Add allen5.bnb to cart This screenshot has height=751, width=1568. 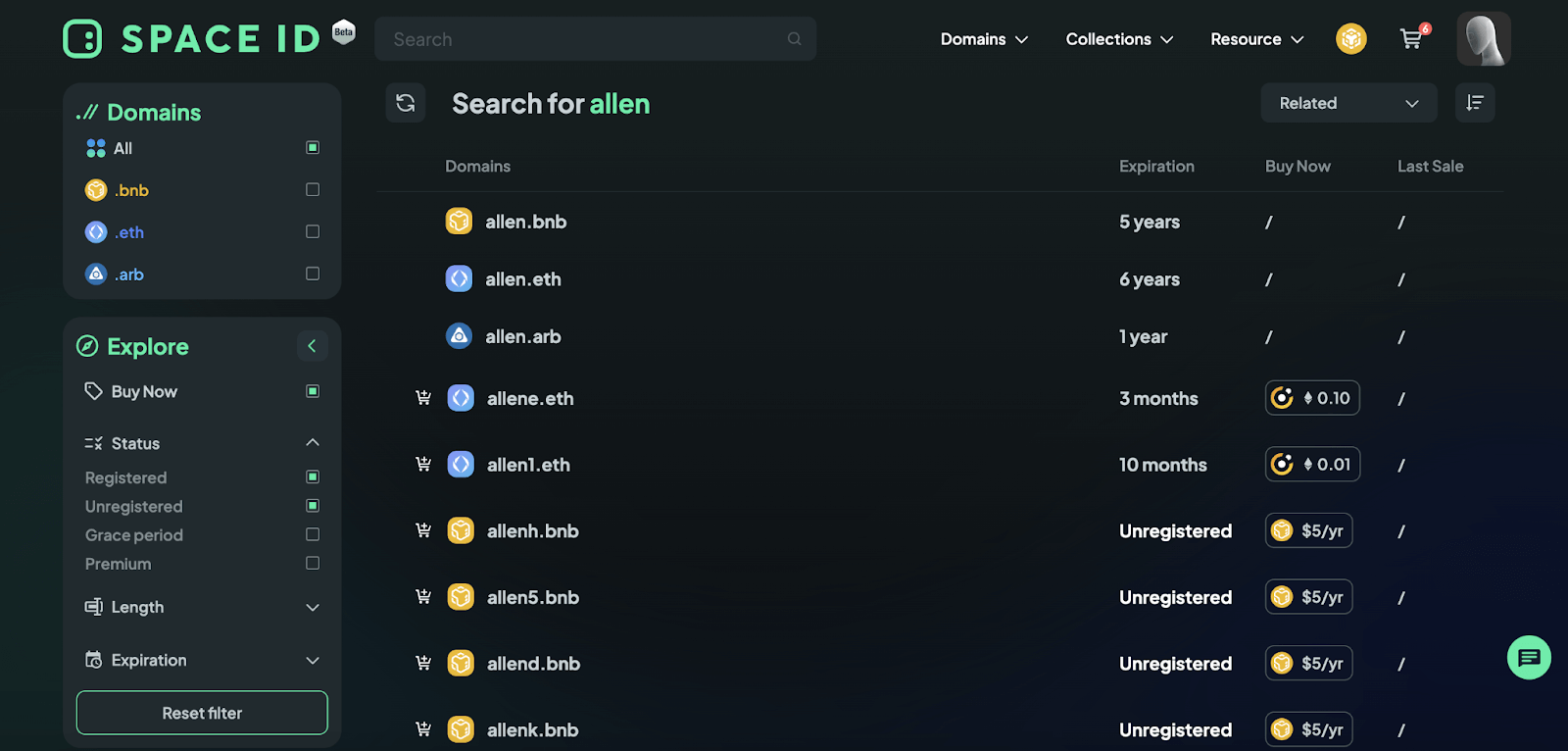pos(423,597)
